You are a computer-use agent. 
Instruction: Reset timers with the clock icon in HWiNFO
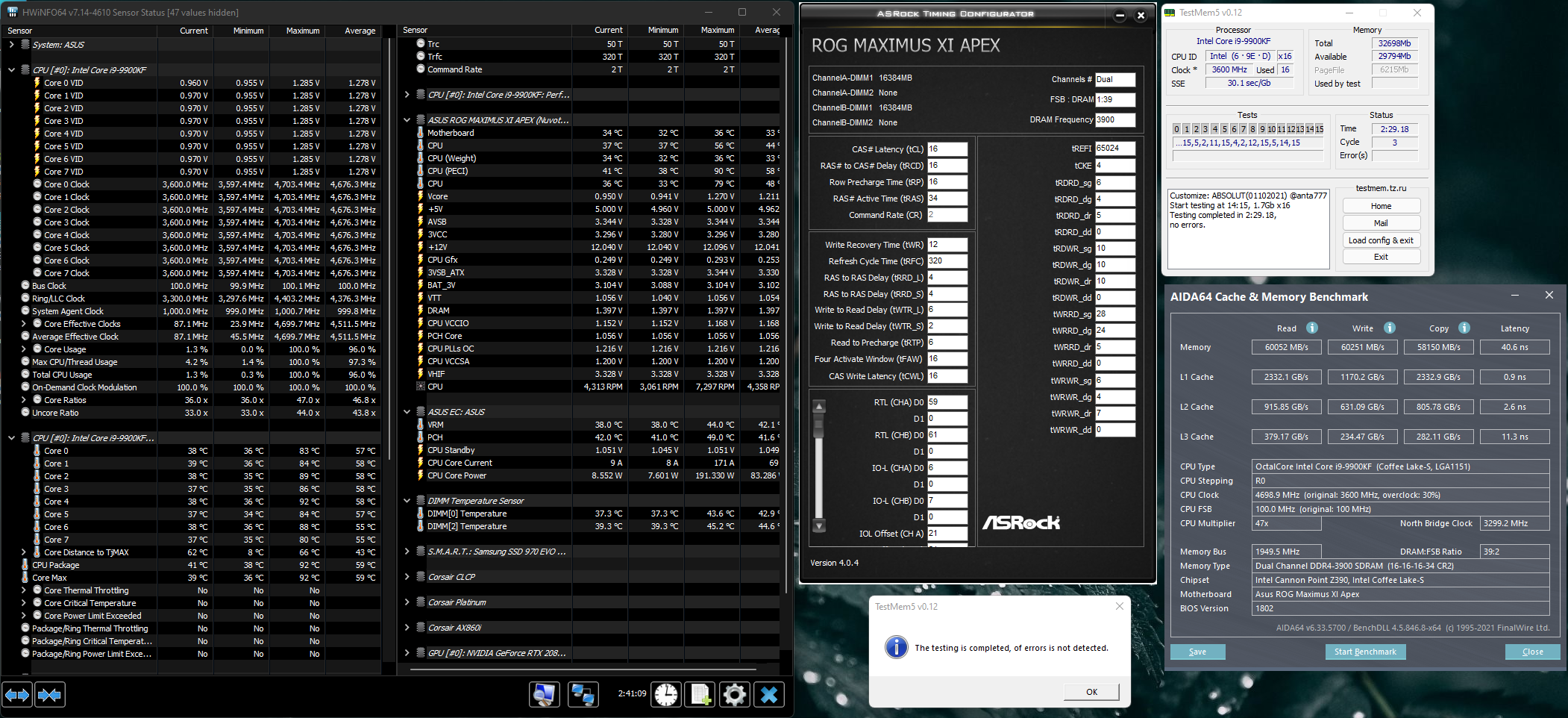point(666,695)
